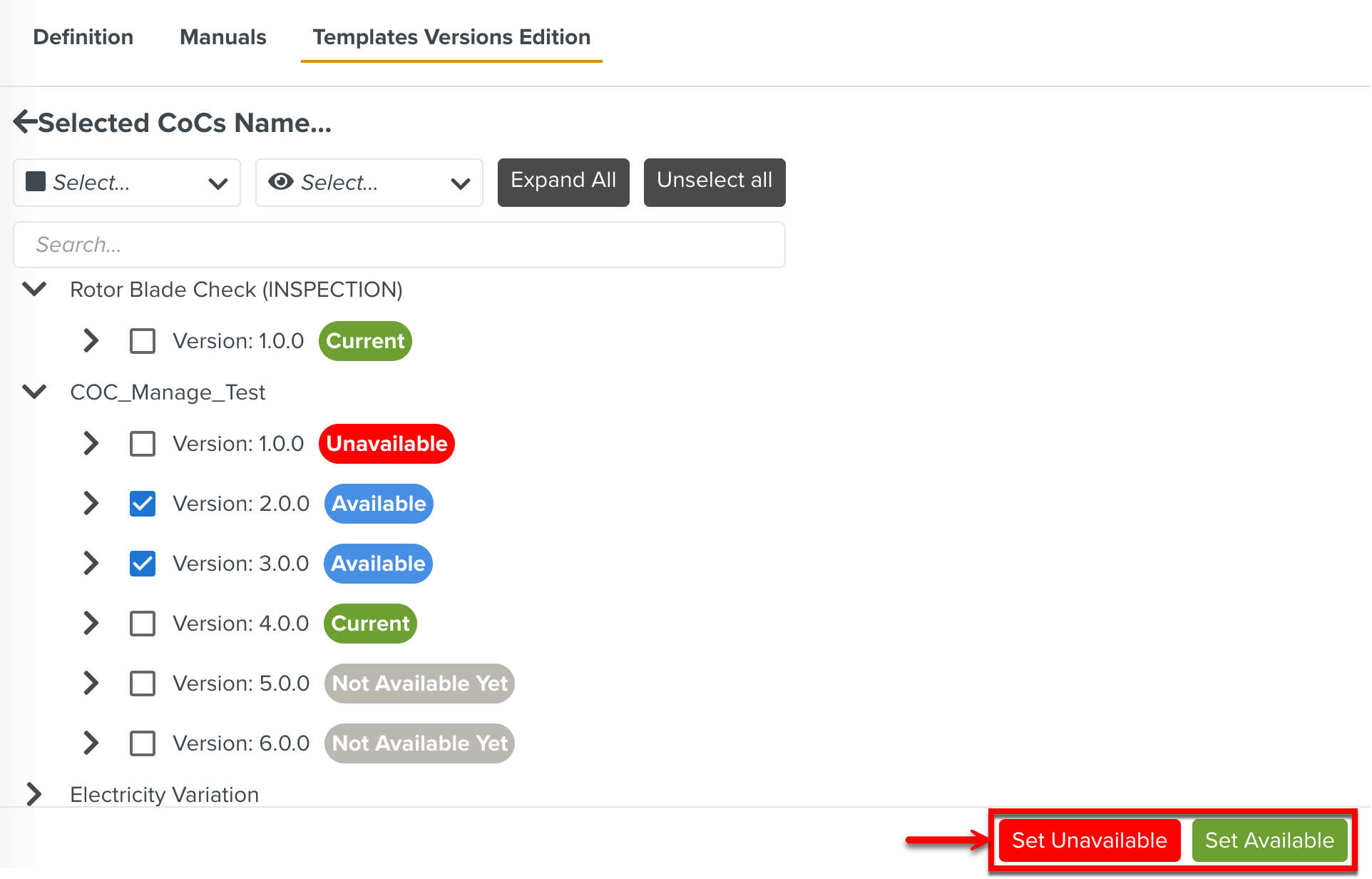Uncheck the Version 3.0.0 checkbox

click(x=143, y=564)
